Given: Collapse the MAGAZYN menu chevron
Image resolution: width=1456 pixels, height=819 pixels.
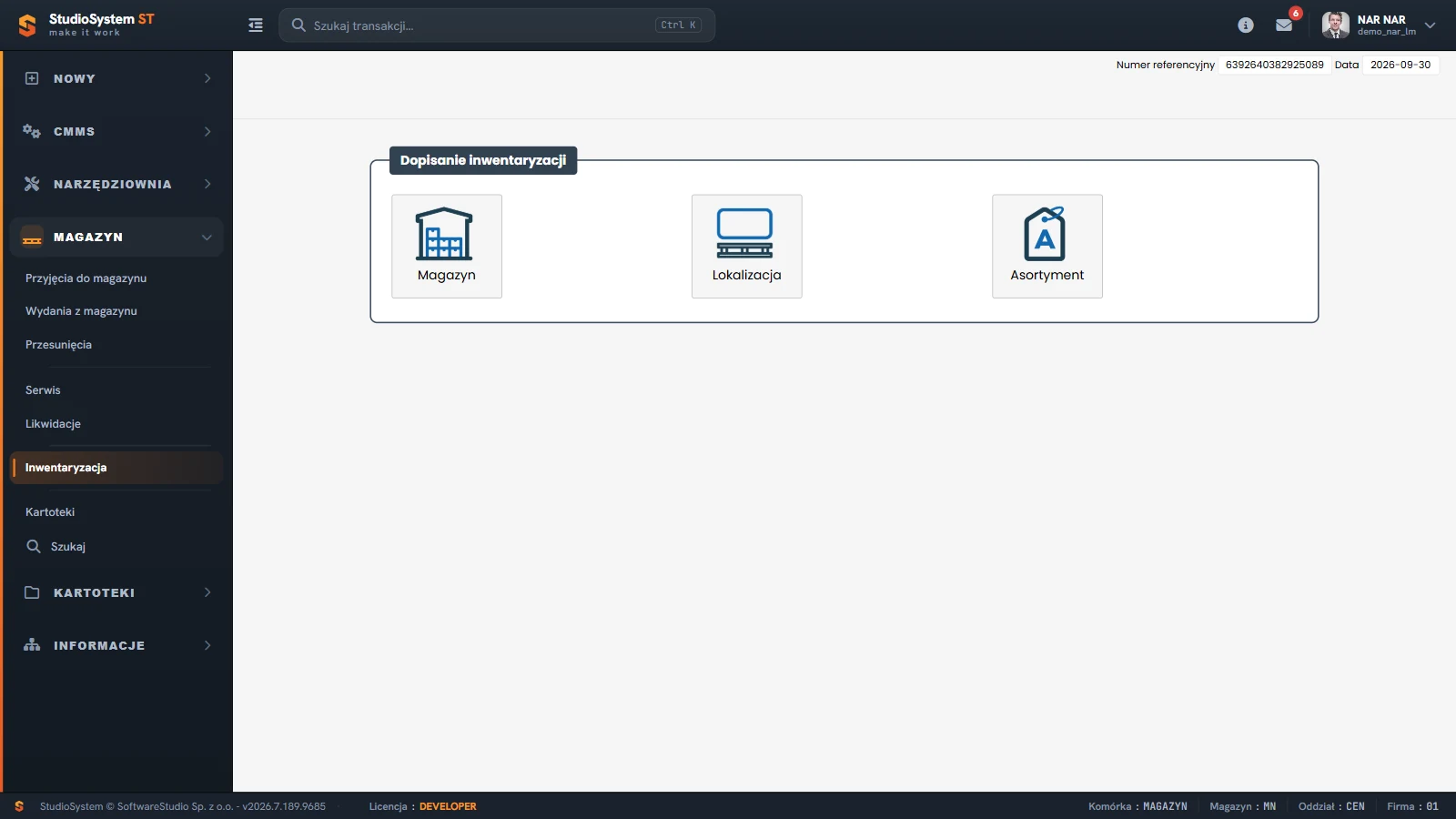Looking at the screenshot, I should coord(207,238).
